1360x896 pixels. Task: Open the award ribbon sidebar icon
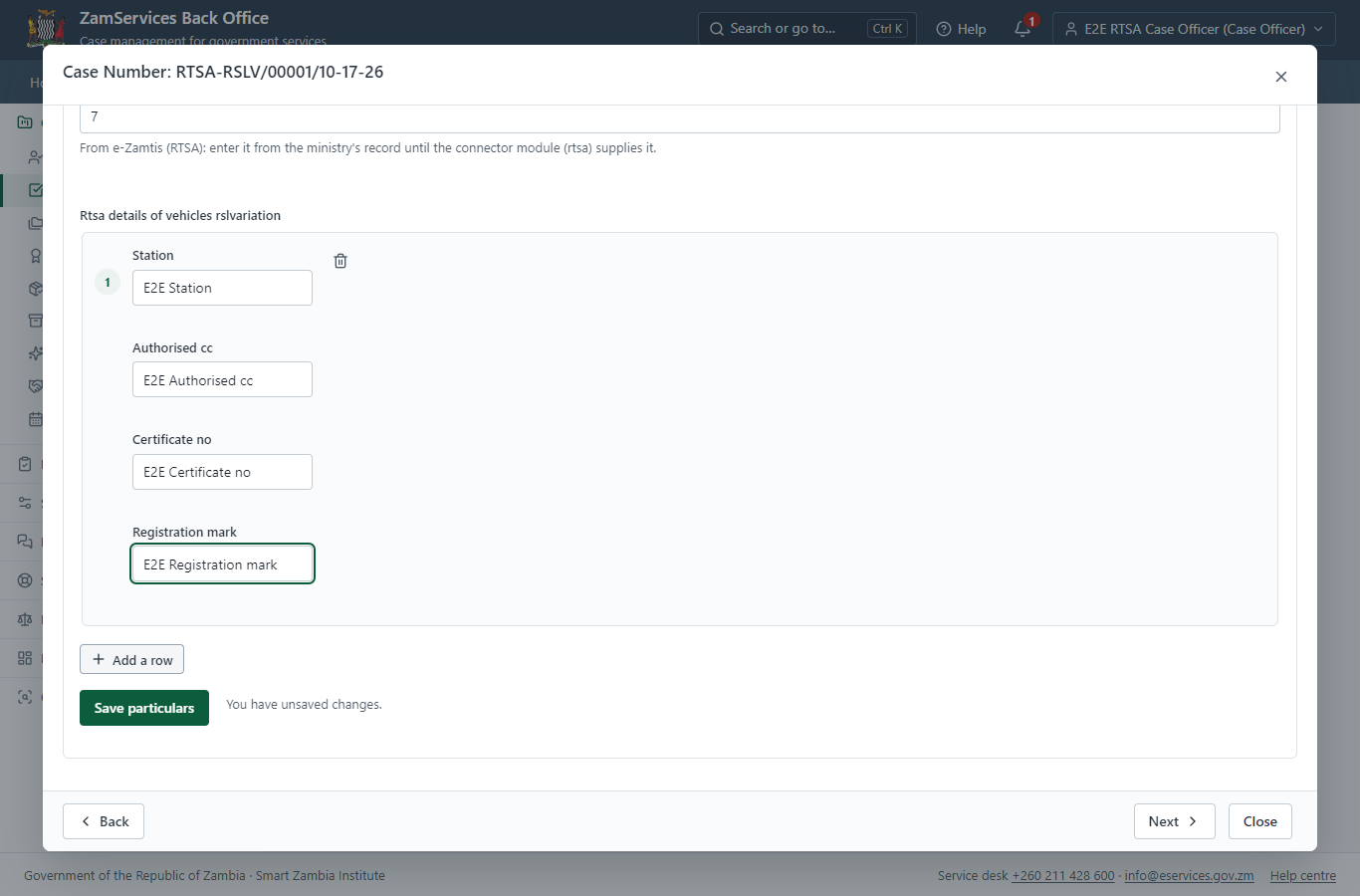[36, 256]
